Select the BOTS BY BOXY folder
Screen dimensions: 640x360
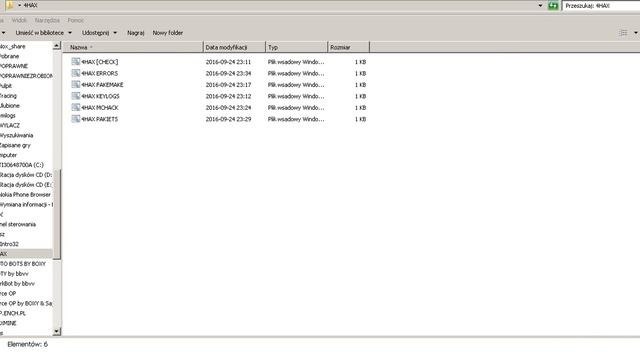23,264
